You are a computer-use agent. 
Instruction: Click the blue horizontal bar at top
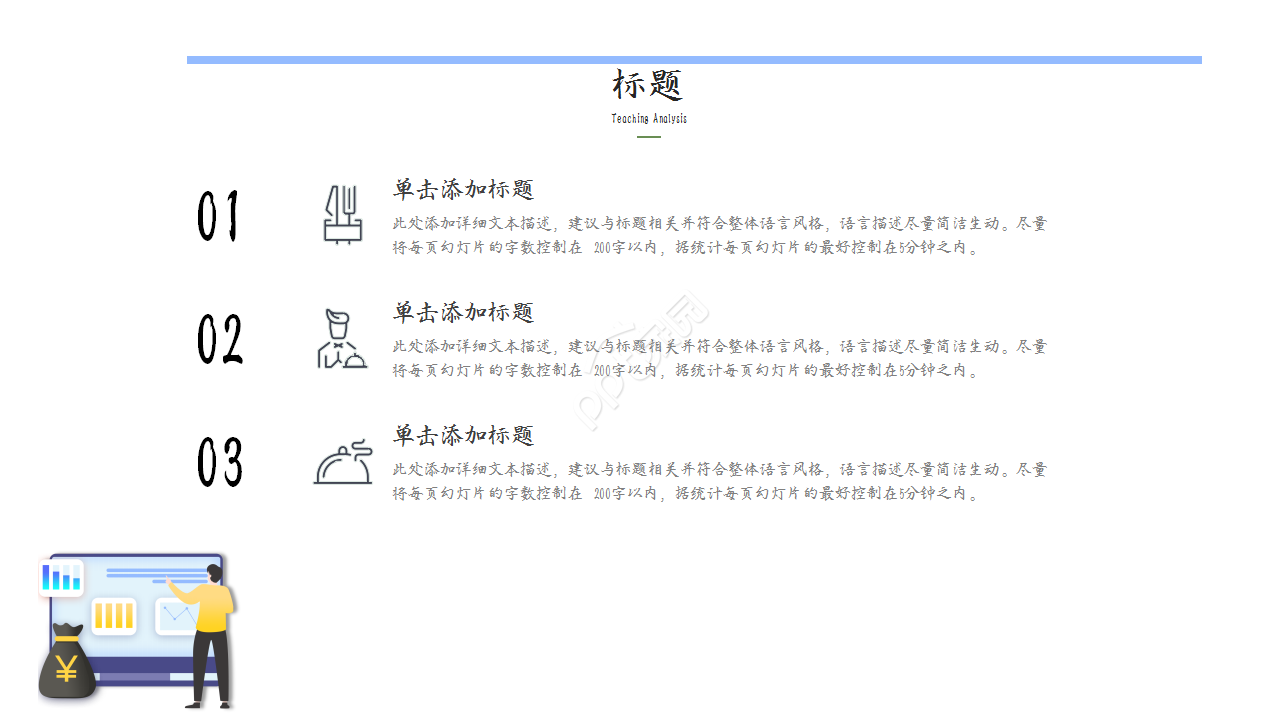point(694,60)
